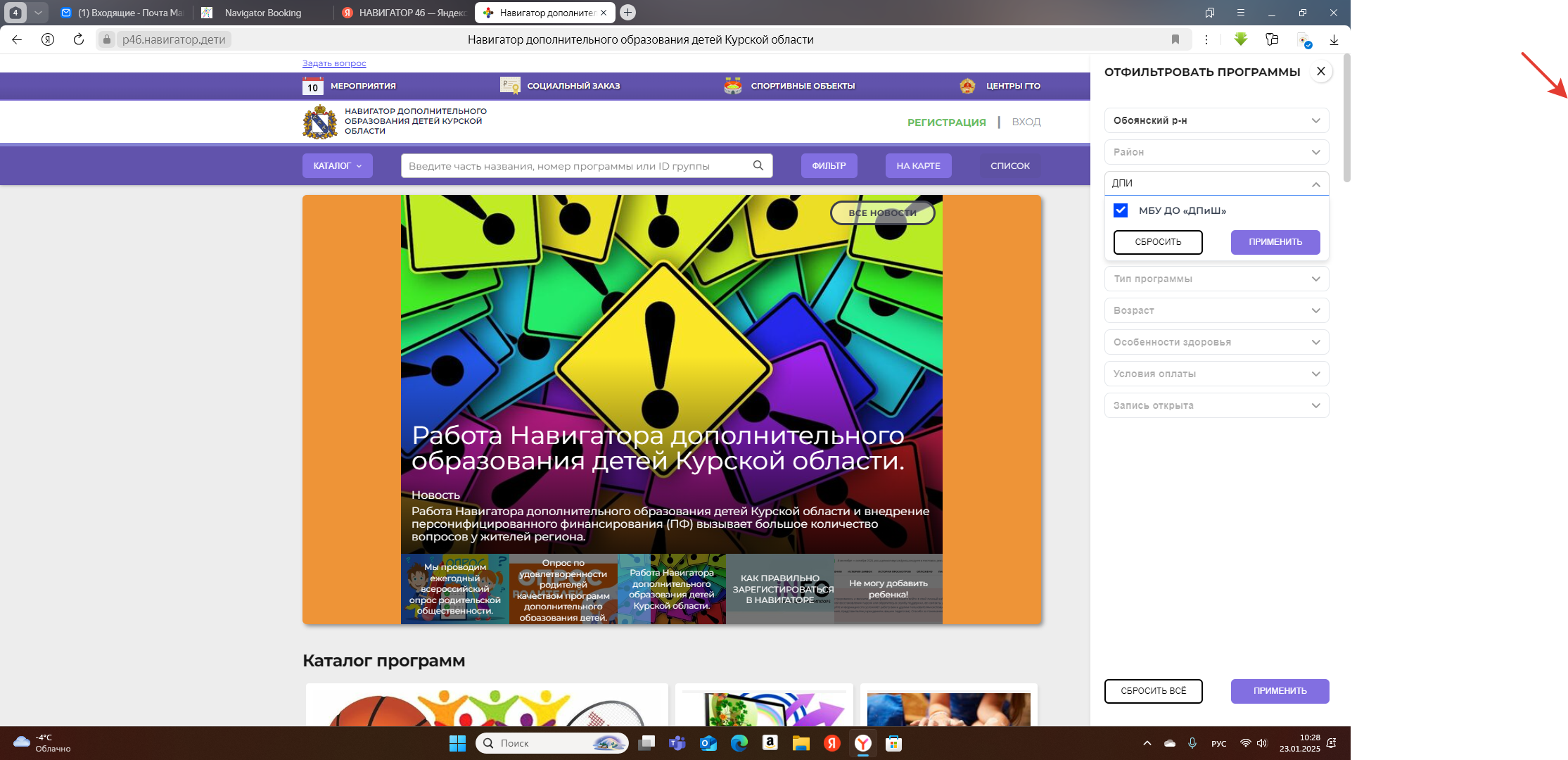Click the microphone tray icon

(x=1192, y=743)
